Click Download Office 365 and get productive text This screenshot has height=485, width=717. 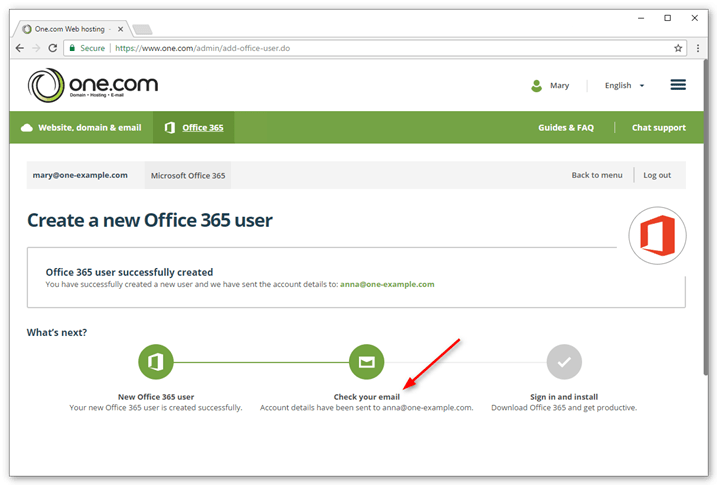coord(564,407)
